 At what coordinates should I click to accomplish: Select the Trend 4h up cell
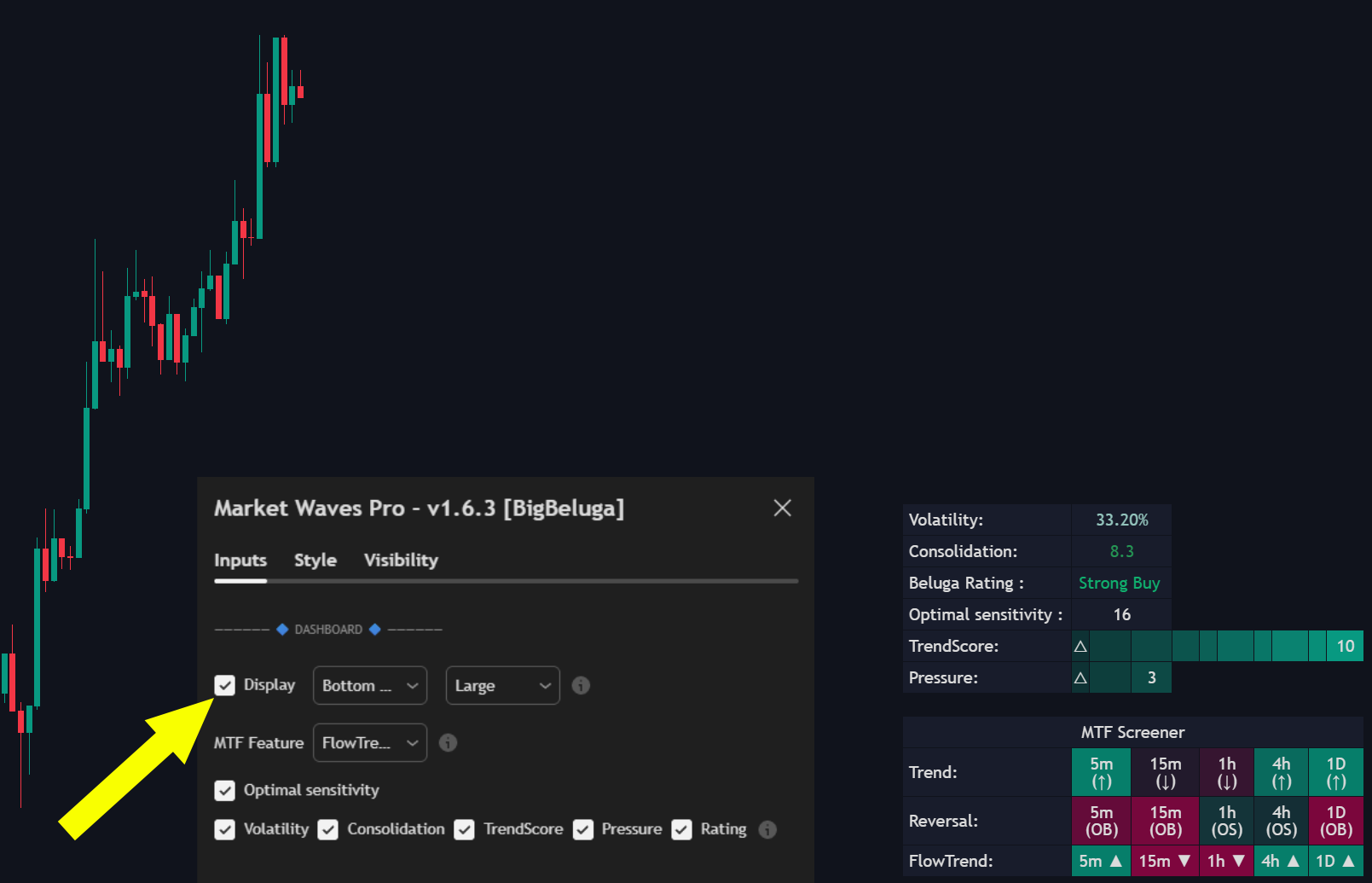point(1282,772)
